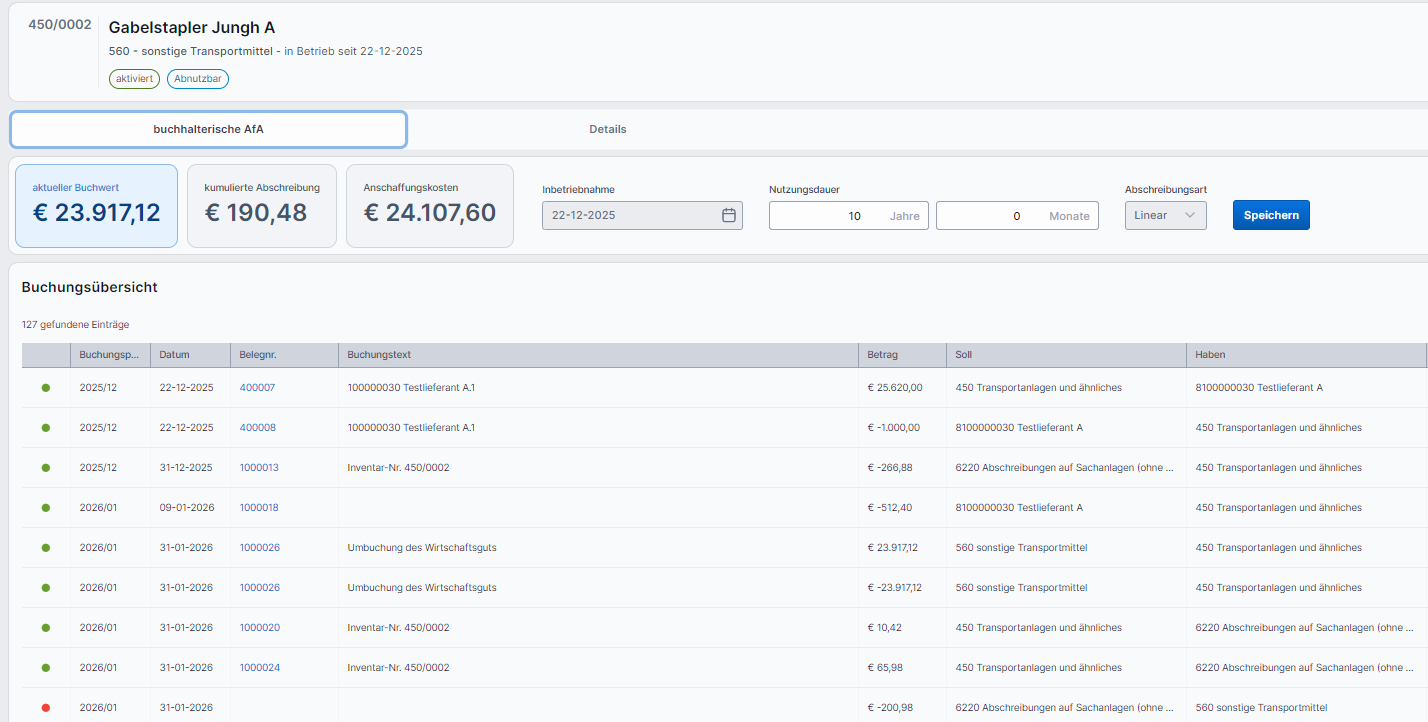Open Beleg number 400007 link
Image resolution: width=1428 pixels, height=722 pixels.
(257, 388)
